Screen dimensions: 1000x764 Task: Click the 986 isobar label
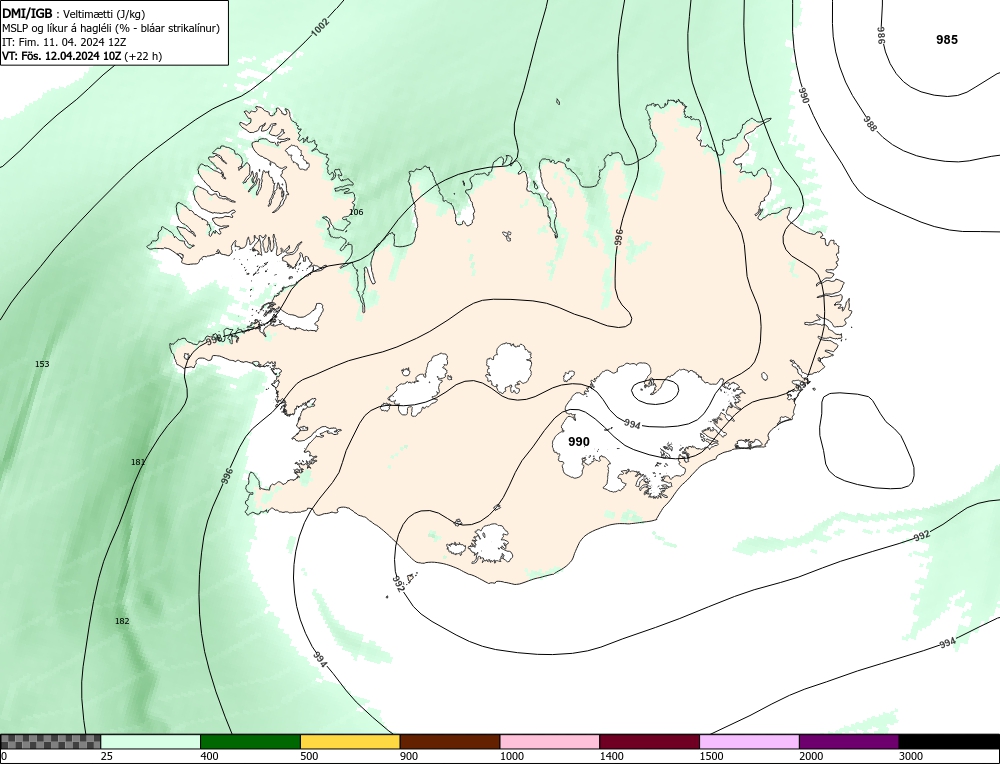pyautogui.click(x=882, y=35)
